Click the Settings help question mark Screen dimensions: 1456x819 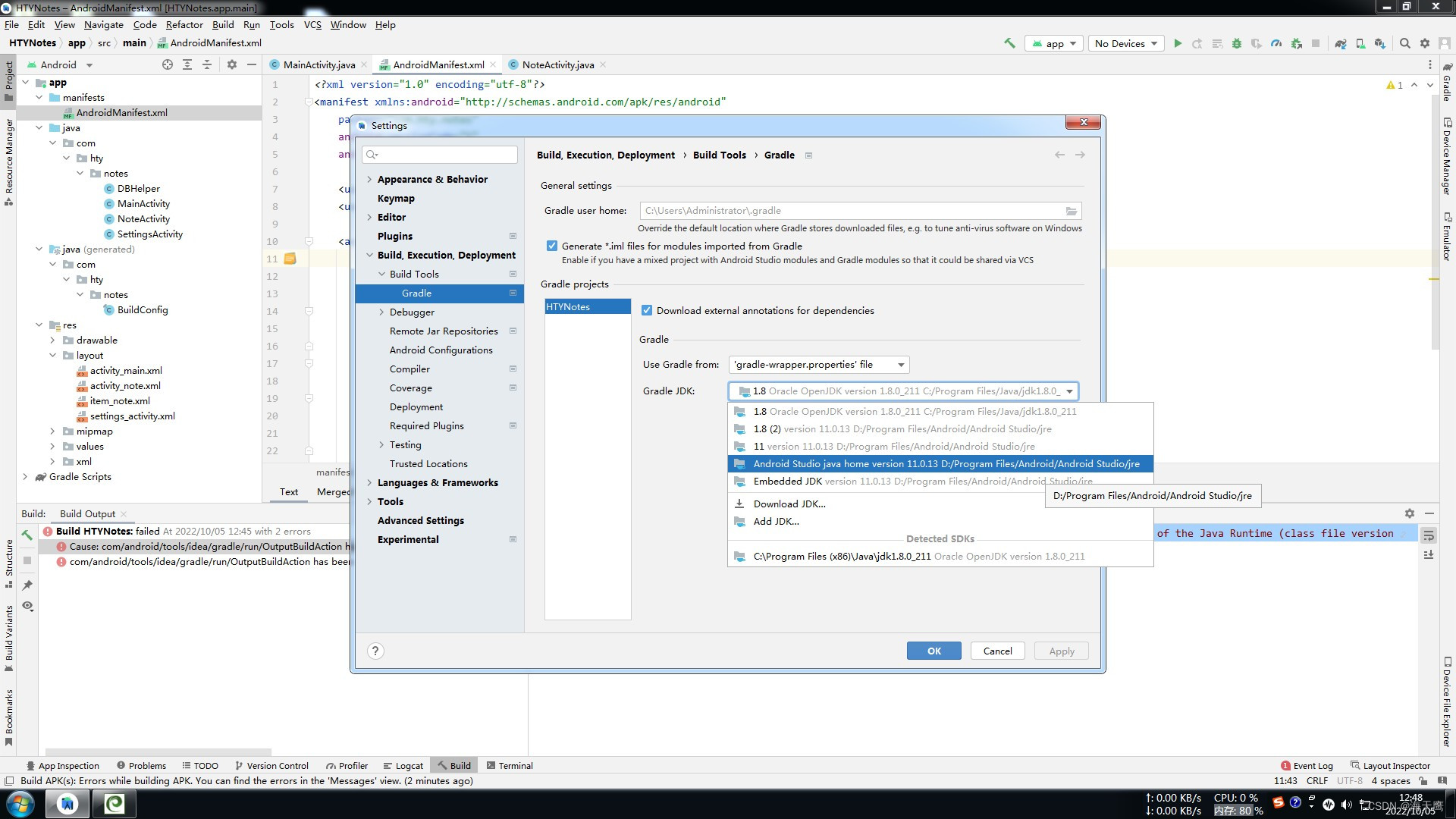tap(375, 651)
